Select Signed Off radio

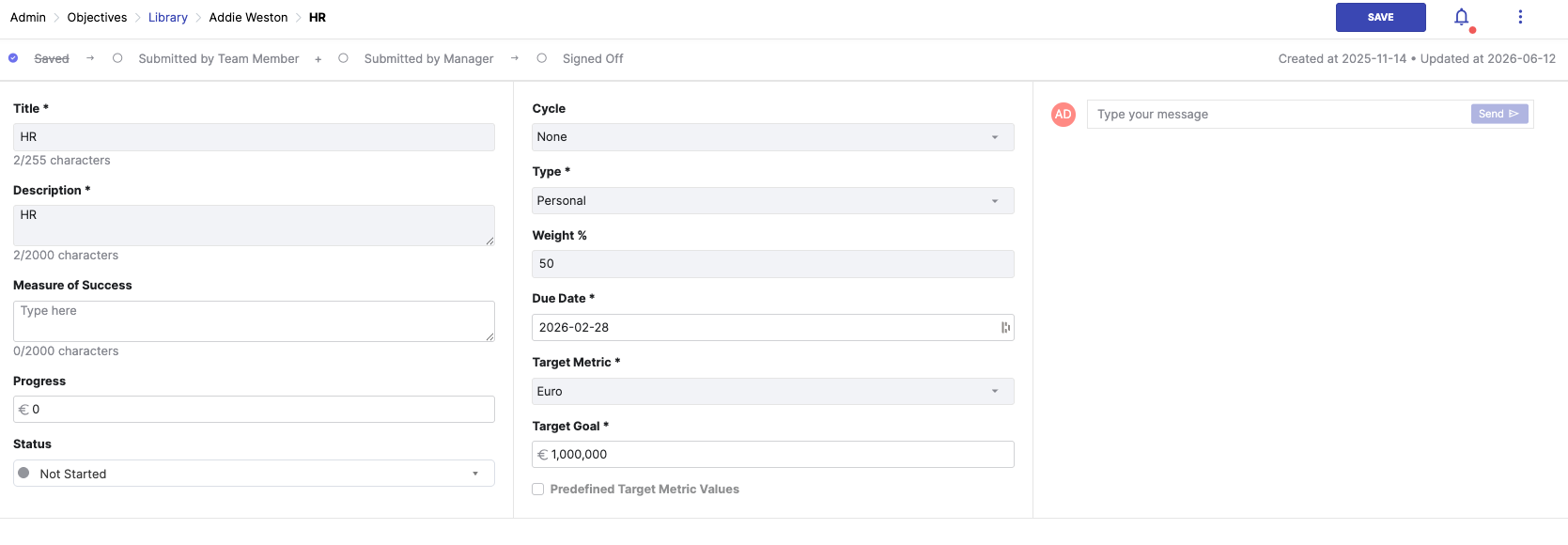541,58
